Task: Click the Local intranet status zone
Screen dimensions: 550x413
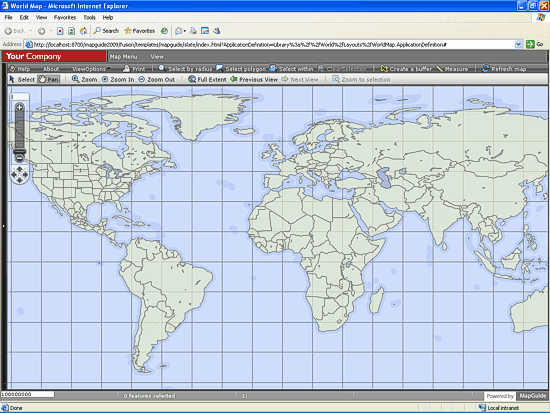Action: (x=499, y=408)
